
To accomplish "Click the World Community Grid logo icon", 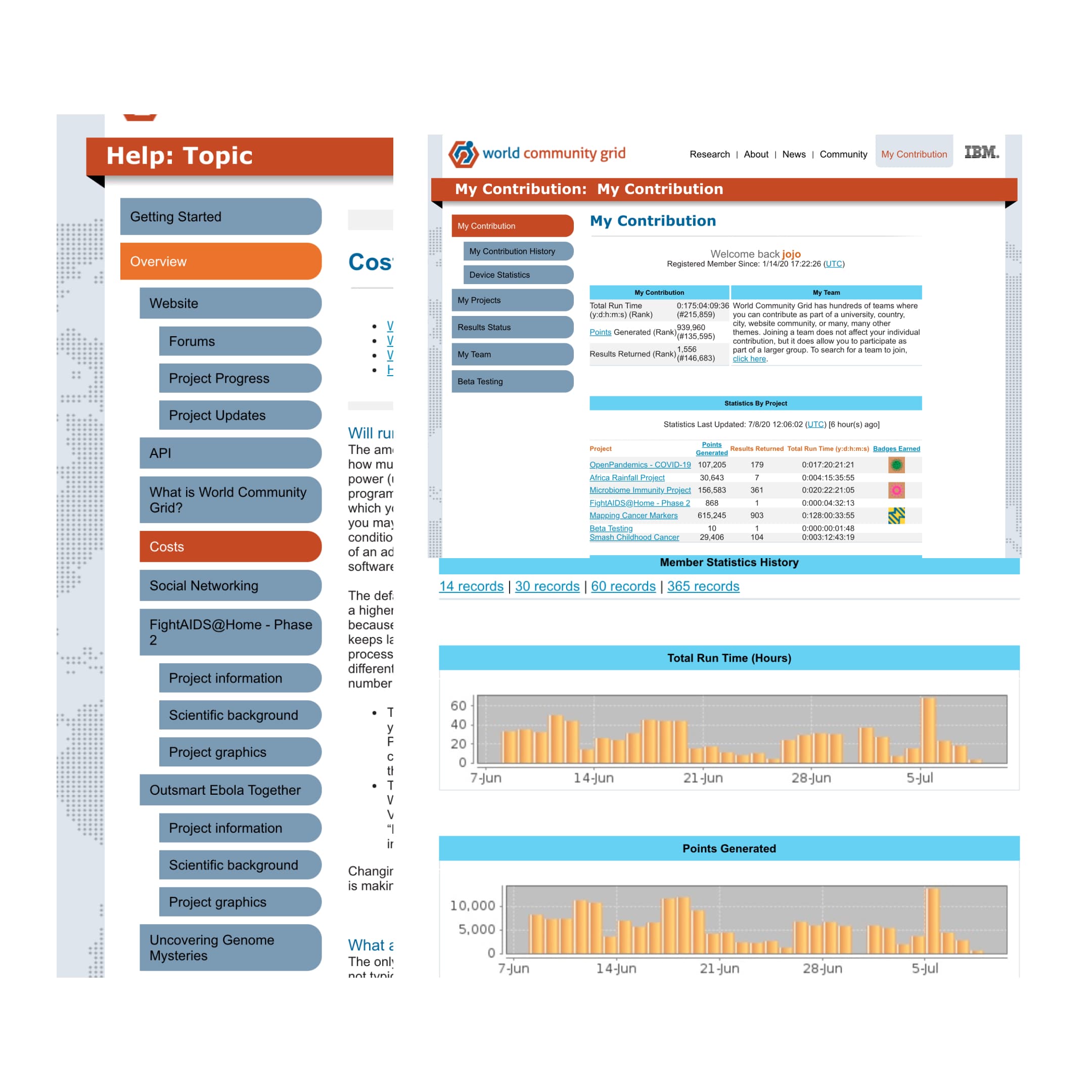I will [467, 154].
